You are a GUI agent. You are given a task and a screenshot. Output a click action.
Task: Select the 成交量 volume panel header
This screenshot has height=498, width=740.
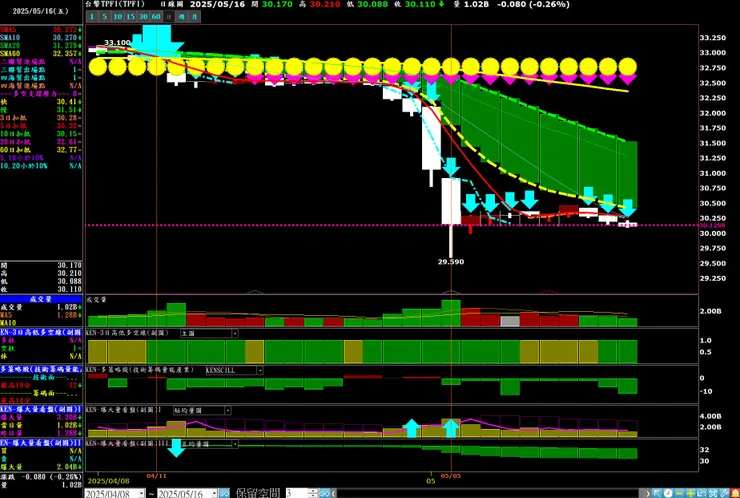click(42, 299)
